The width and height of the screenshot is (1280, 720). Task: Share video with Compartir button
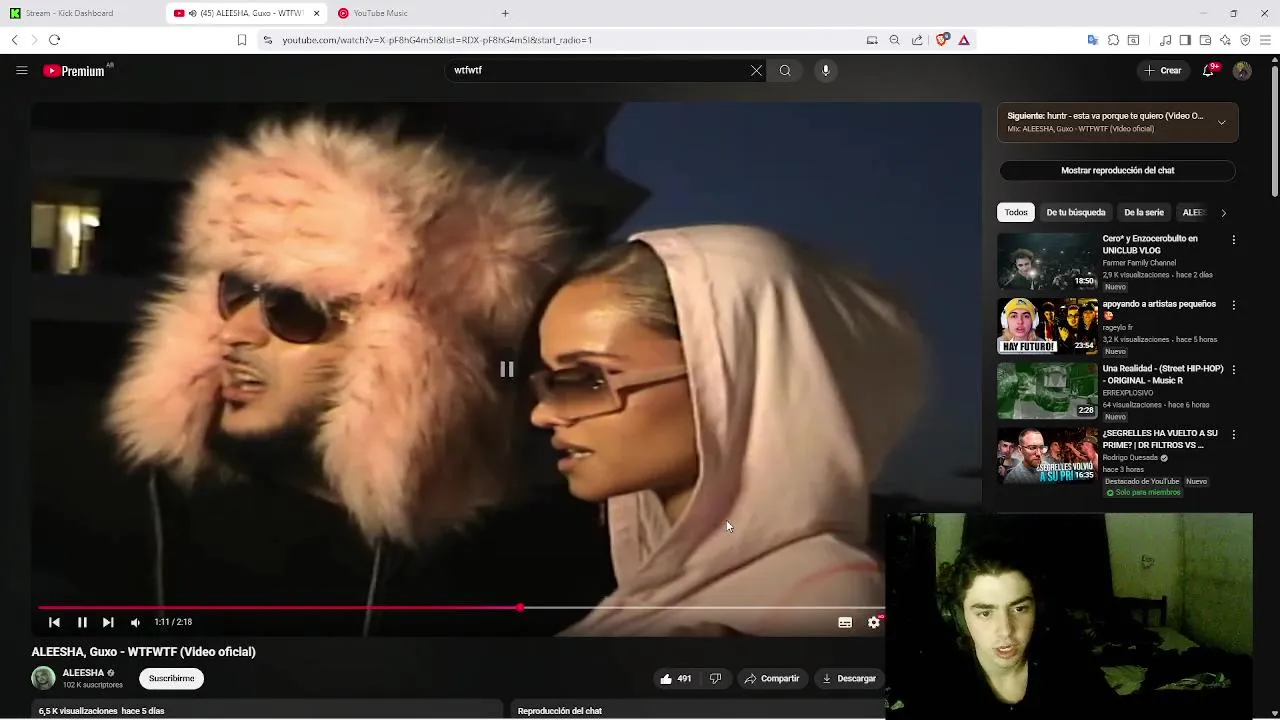click(771, 678)
